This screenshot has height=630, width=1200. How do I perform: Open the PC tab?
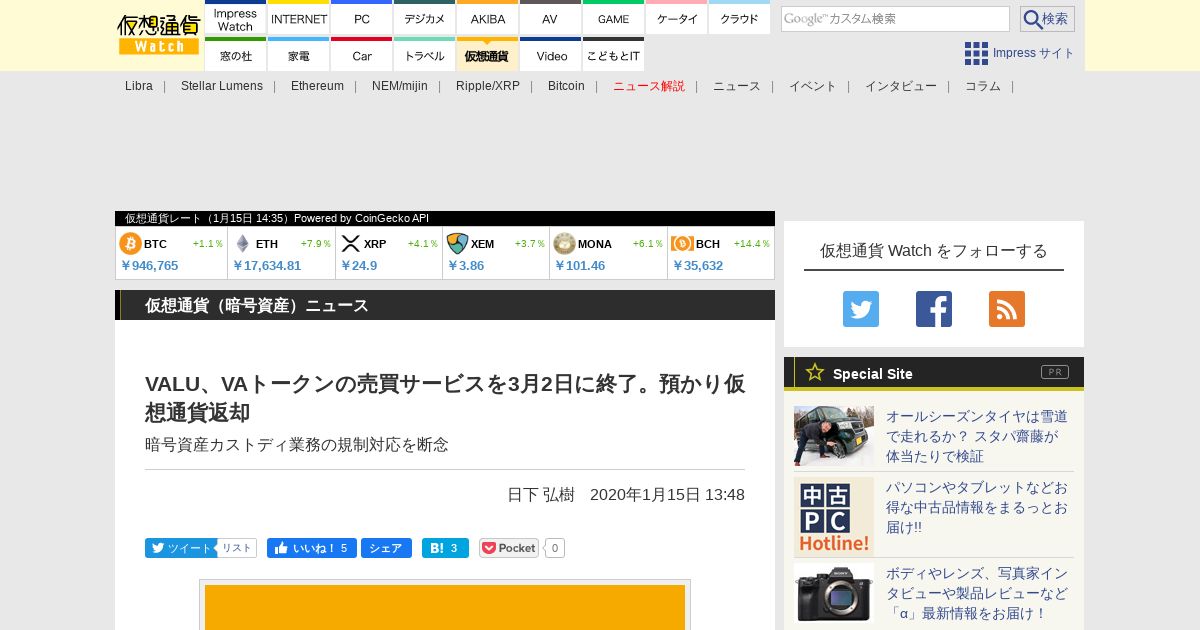[362, 18]
